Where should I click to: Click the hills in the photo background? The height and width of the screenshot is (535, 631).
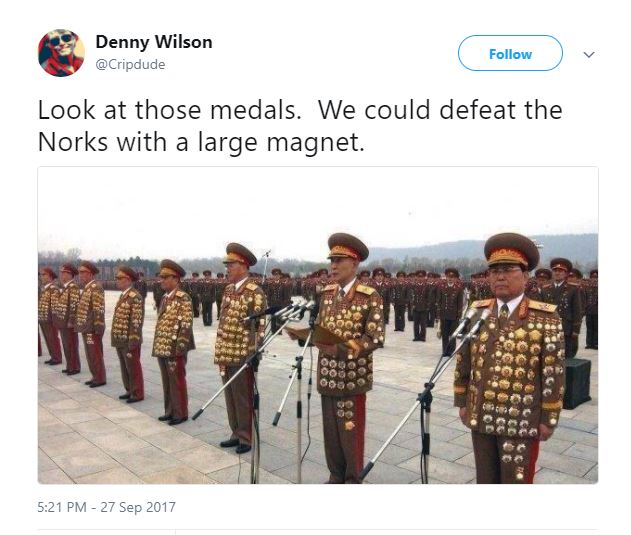click(x=483, y=248)
